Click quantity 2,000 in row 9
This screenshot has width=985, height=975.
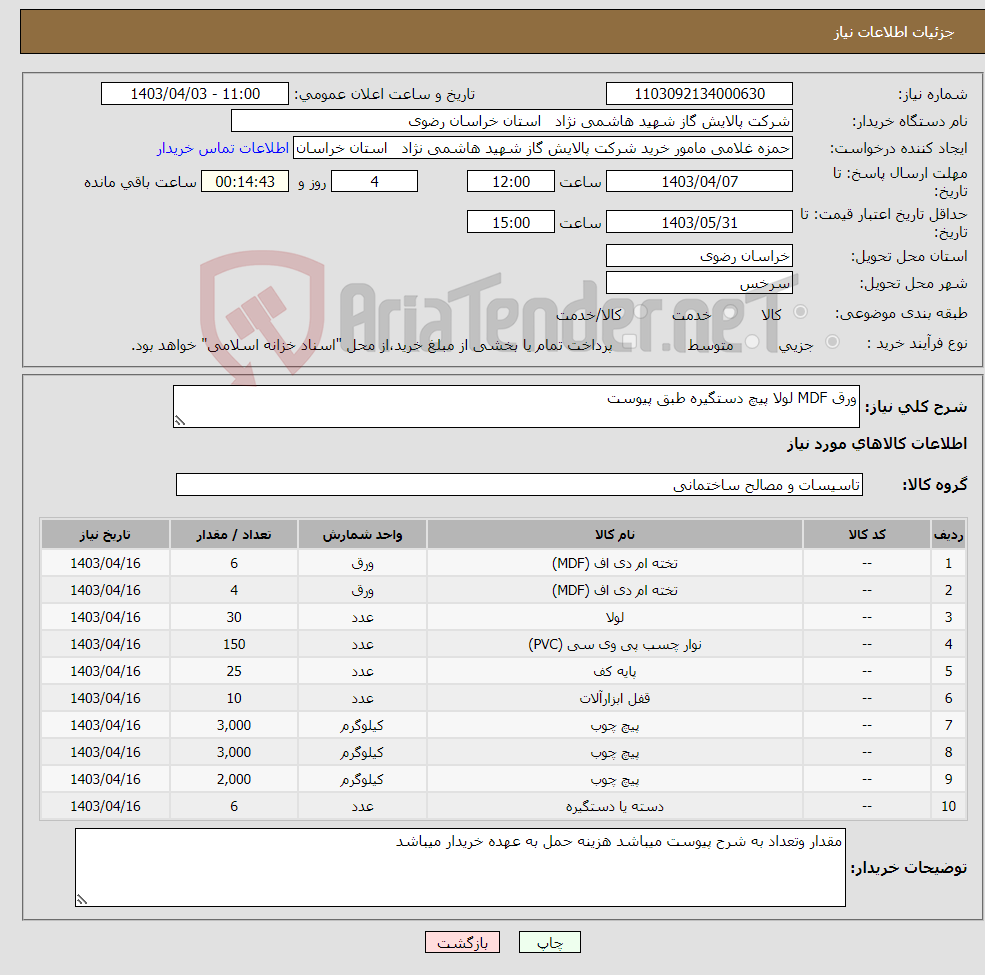[234, 779]
